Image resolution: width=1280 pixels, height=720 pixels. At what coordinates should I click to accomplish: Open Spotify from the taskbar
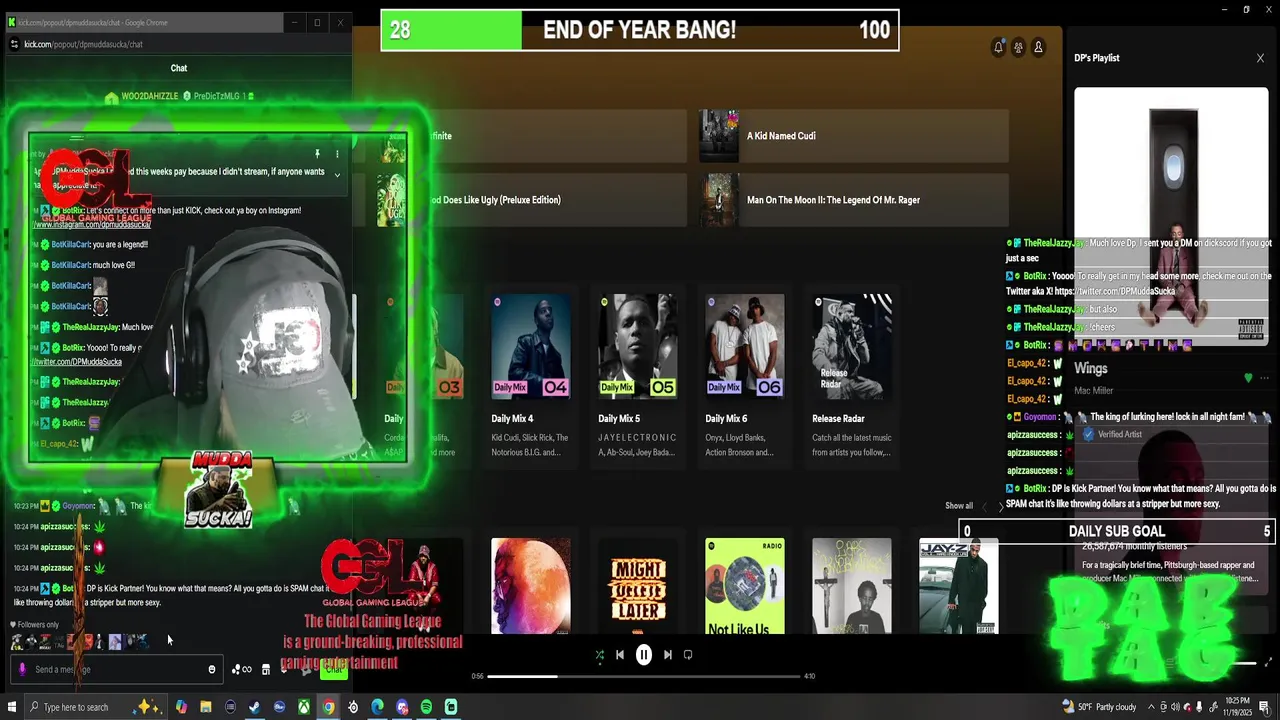tap(426, 707)
